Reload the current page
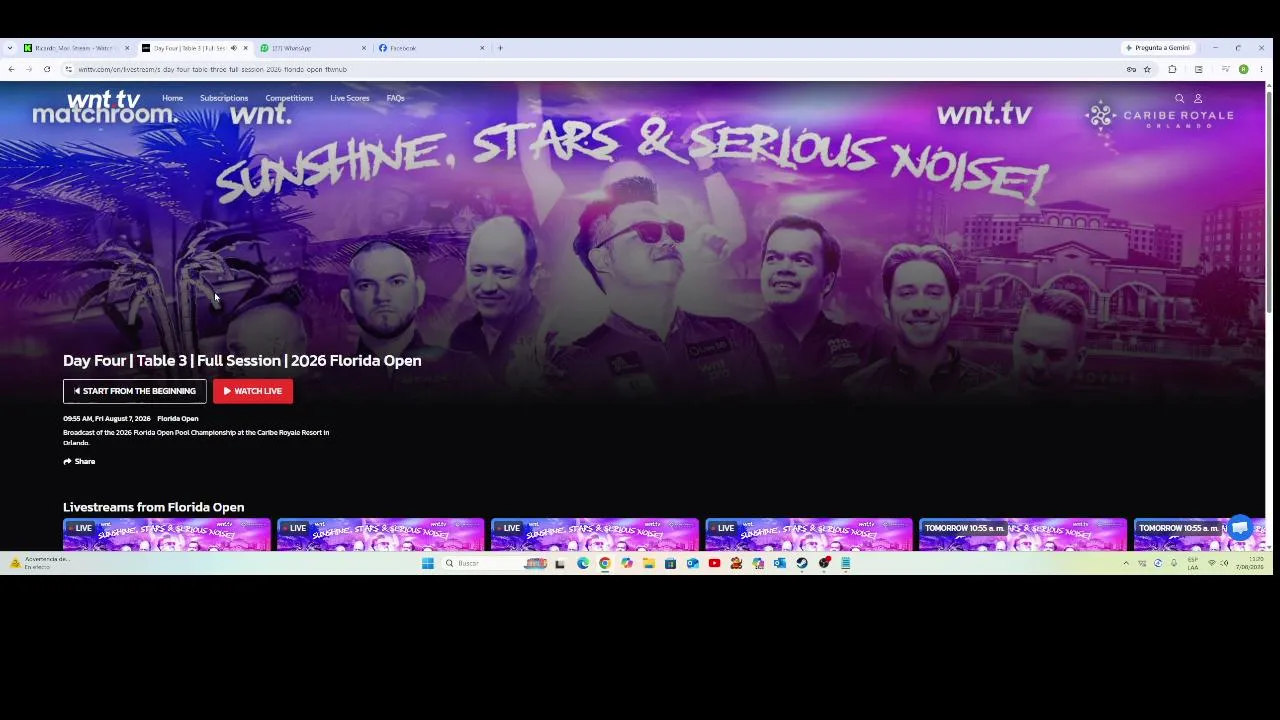Image resolution: width=1280 pixels, height=720 pixels. tap(46, 69)
